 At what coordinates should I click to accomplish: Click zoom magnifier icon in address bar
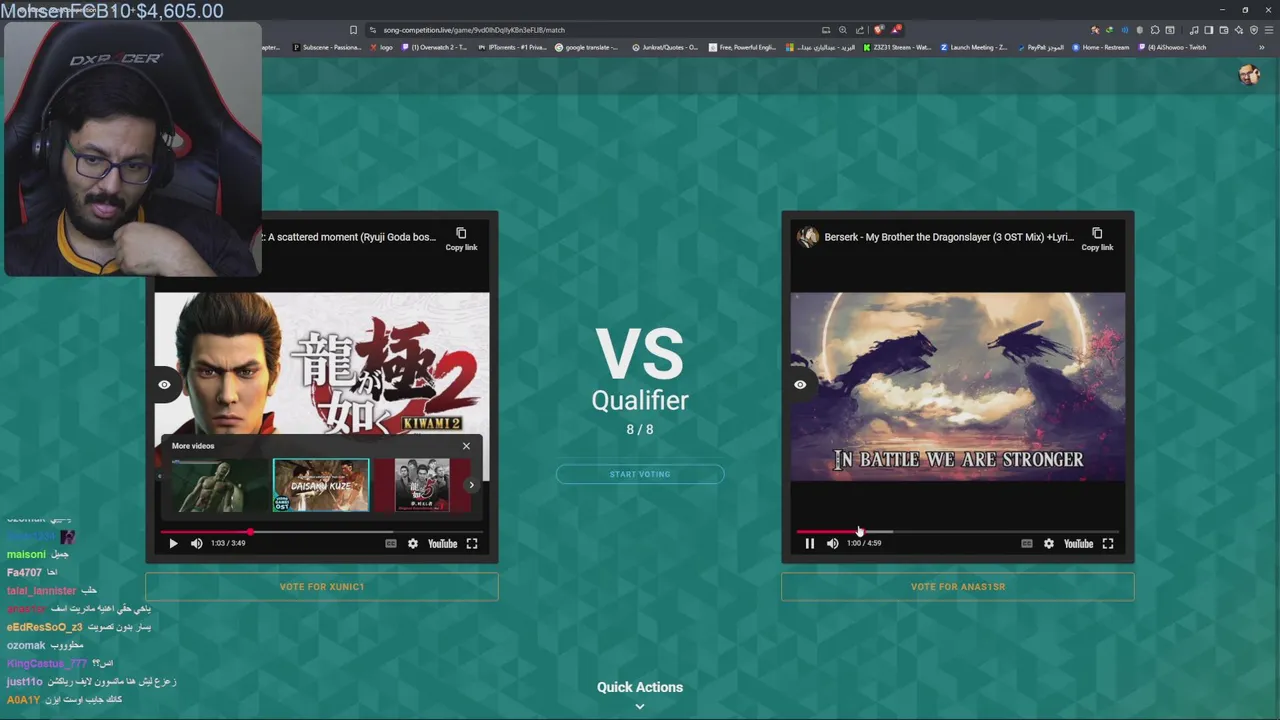coord(843,30)
